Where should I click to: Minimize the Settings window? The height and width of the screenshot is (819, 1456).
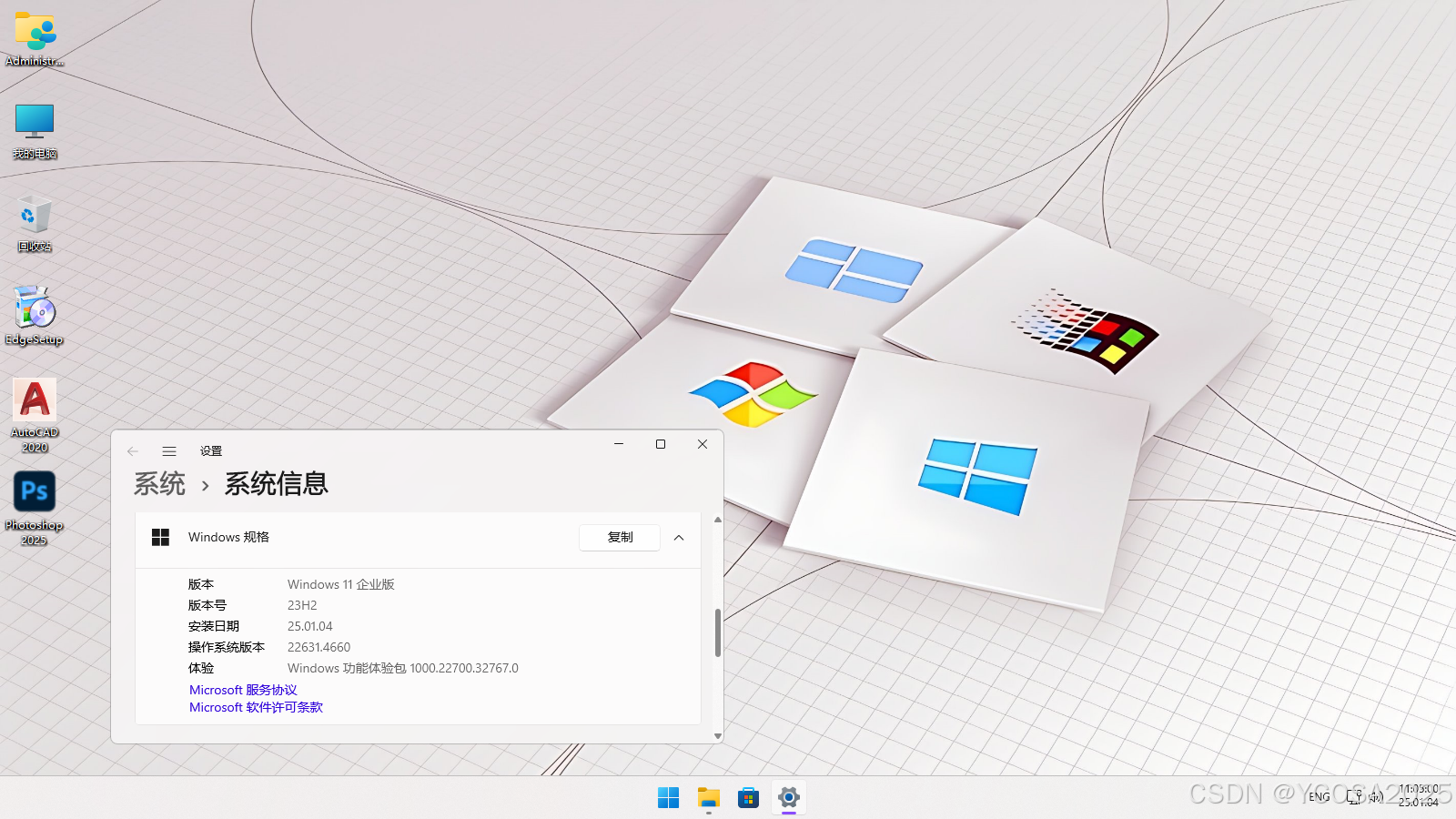619,444
